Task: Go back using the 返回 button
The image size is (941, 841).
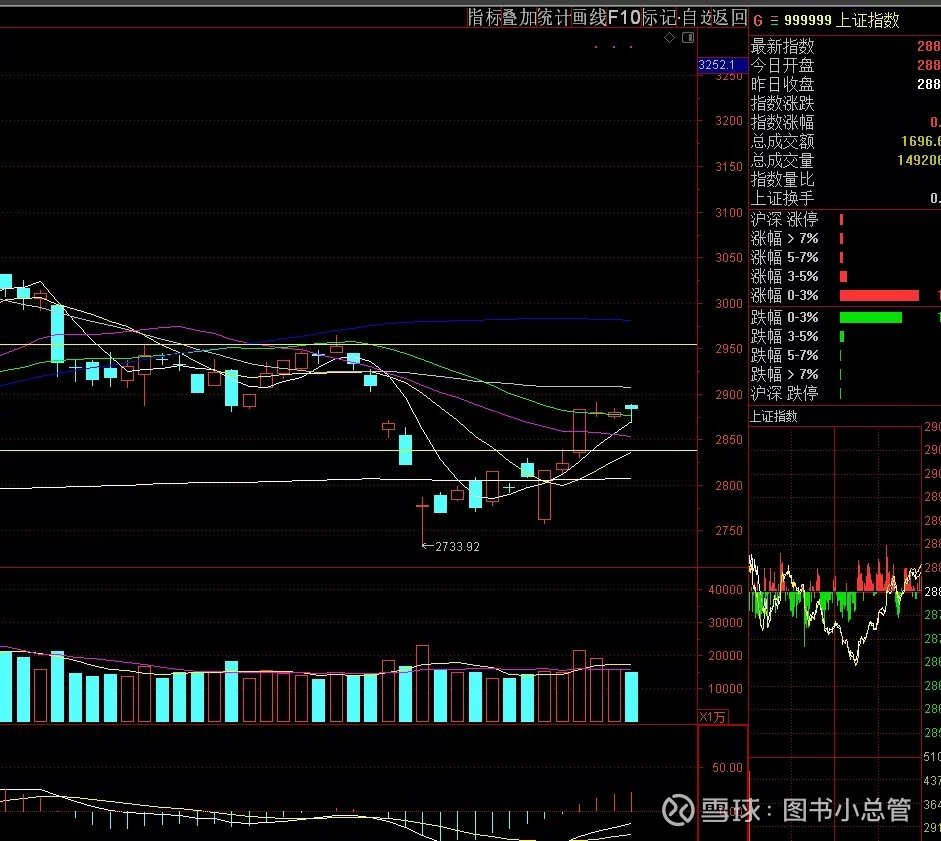Action: pos(730,18)
